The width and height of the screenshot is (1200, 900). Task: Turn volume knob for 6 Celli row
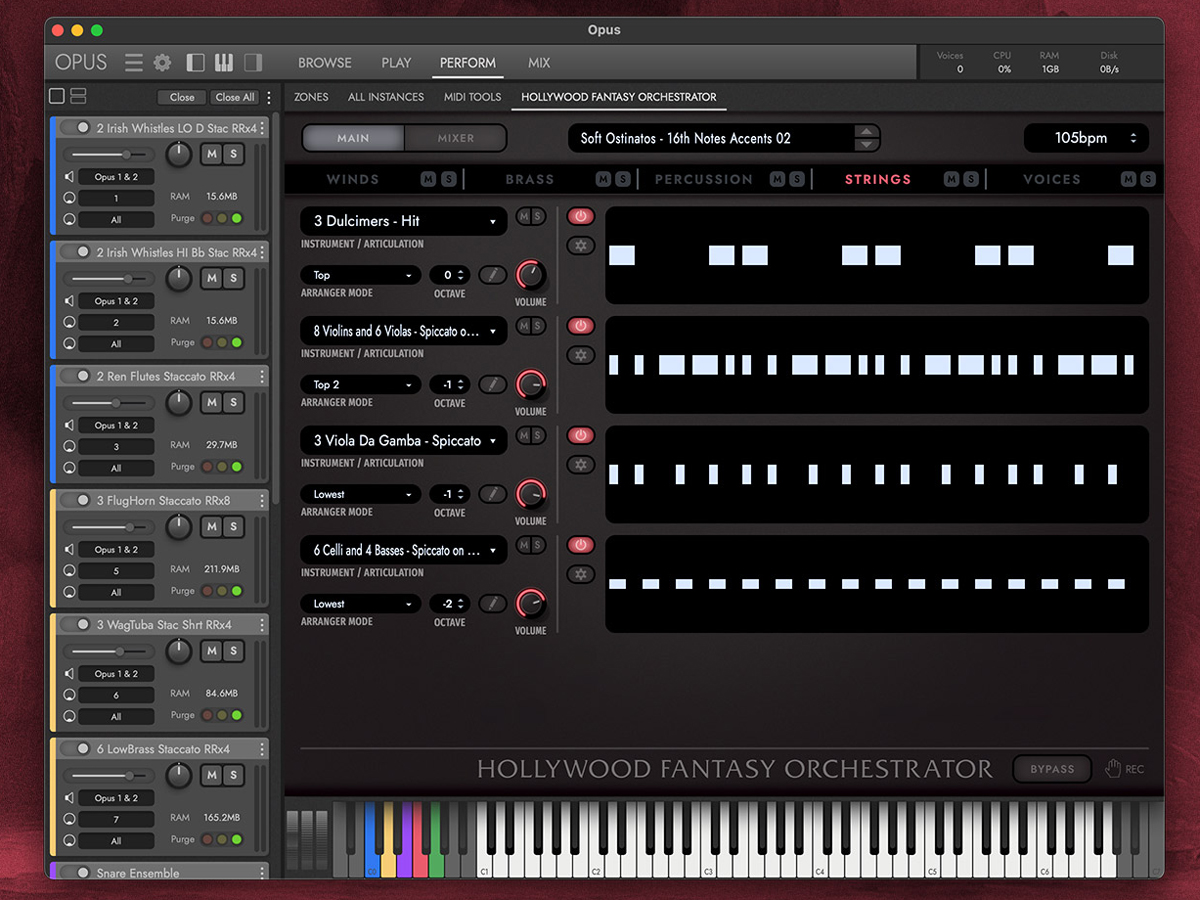(x=531, y=604)
